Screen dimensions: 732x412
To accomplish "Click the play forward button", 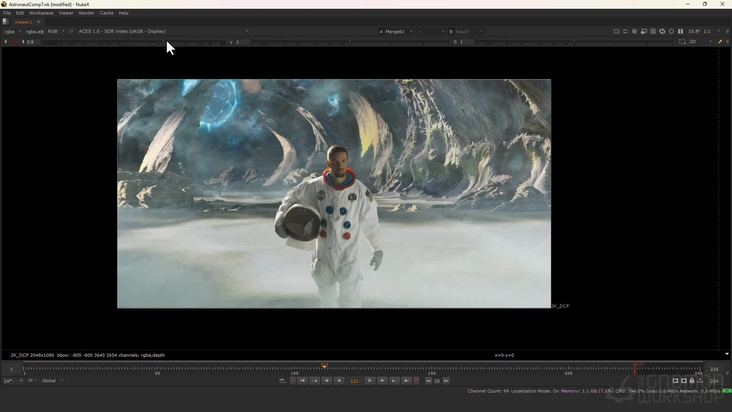I will (370, 381).
